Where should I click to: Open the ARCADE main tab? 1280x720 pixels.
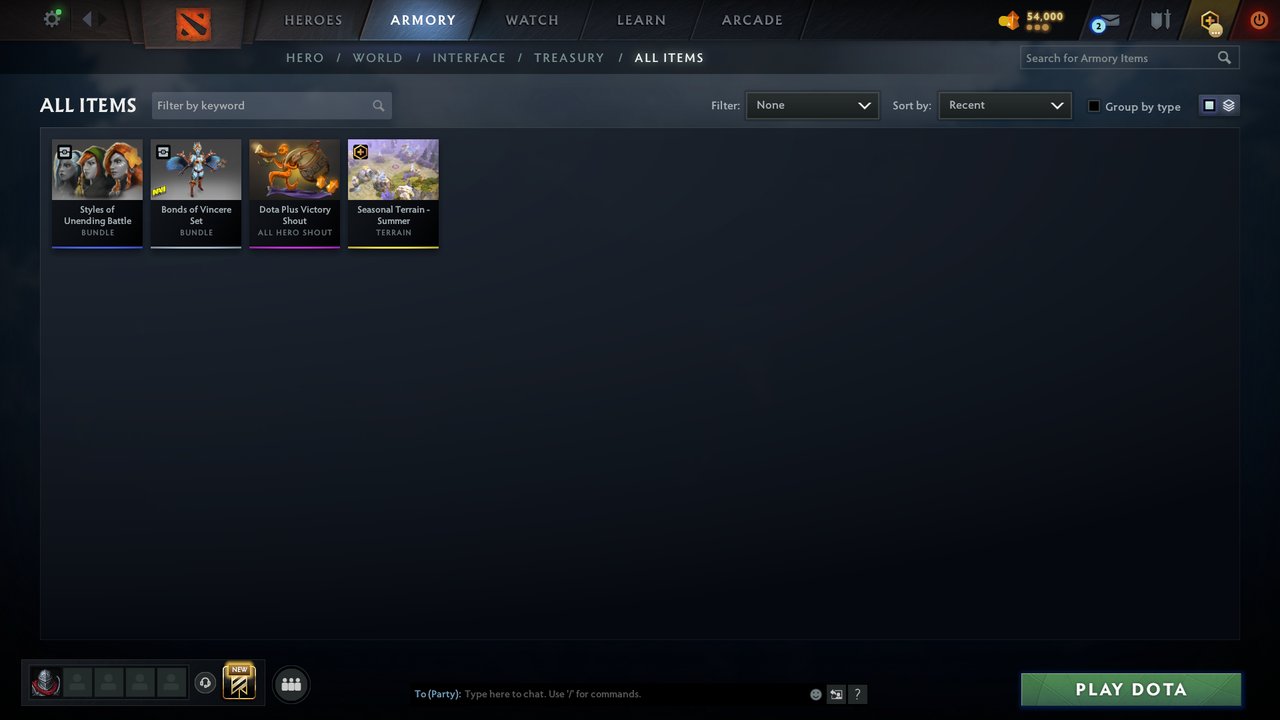coord(752,20)
